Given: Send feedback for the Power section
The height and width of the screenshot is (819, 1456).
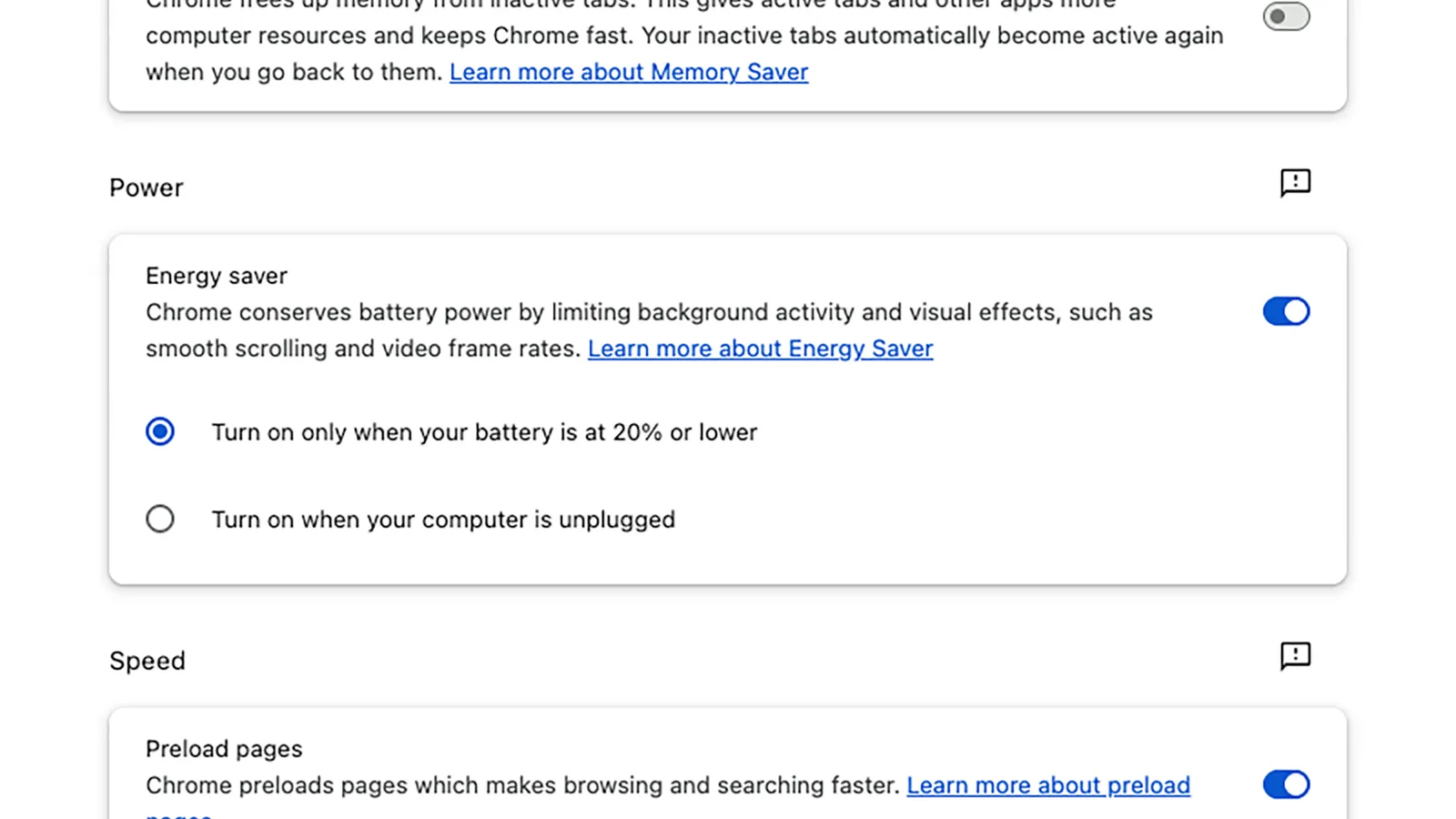Looking at the screenshot, I should coord(1295,183).
